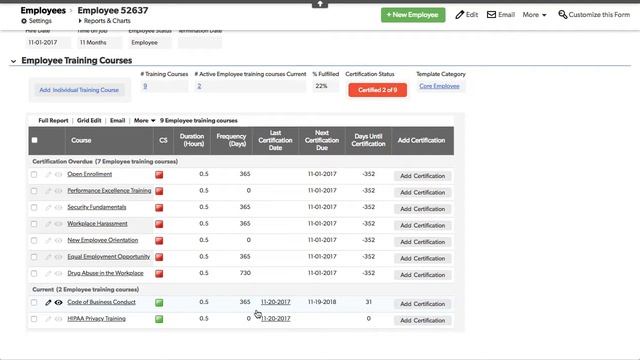Click the eye view icon for Workplace Harassment
This screenshot has height=360, width=640.
point(58,224)
